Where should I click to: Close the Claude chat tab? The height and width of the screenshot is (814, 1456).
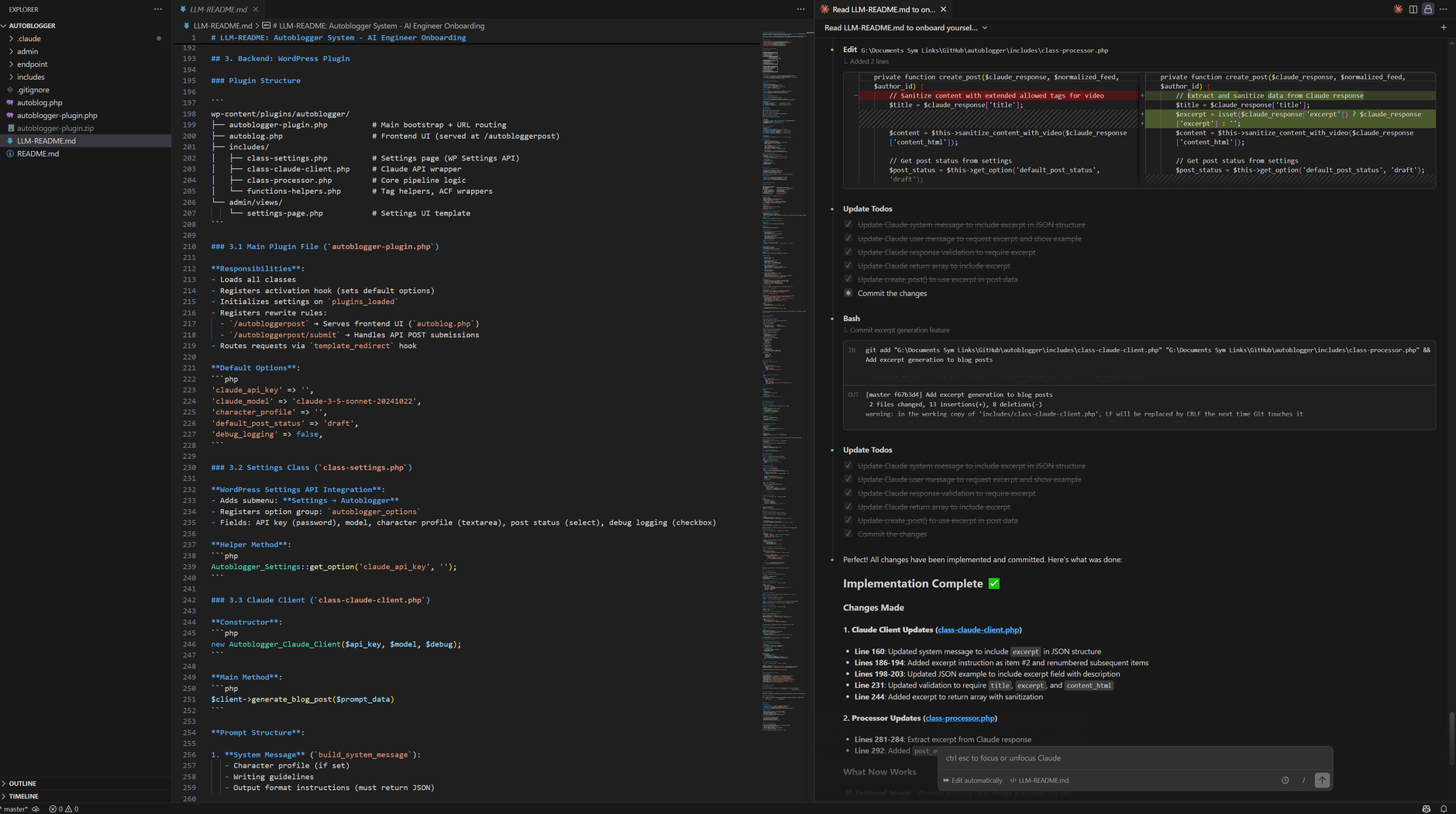943,9
